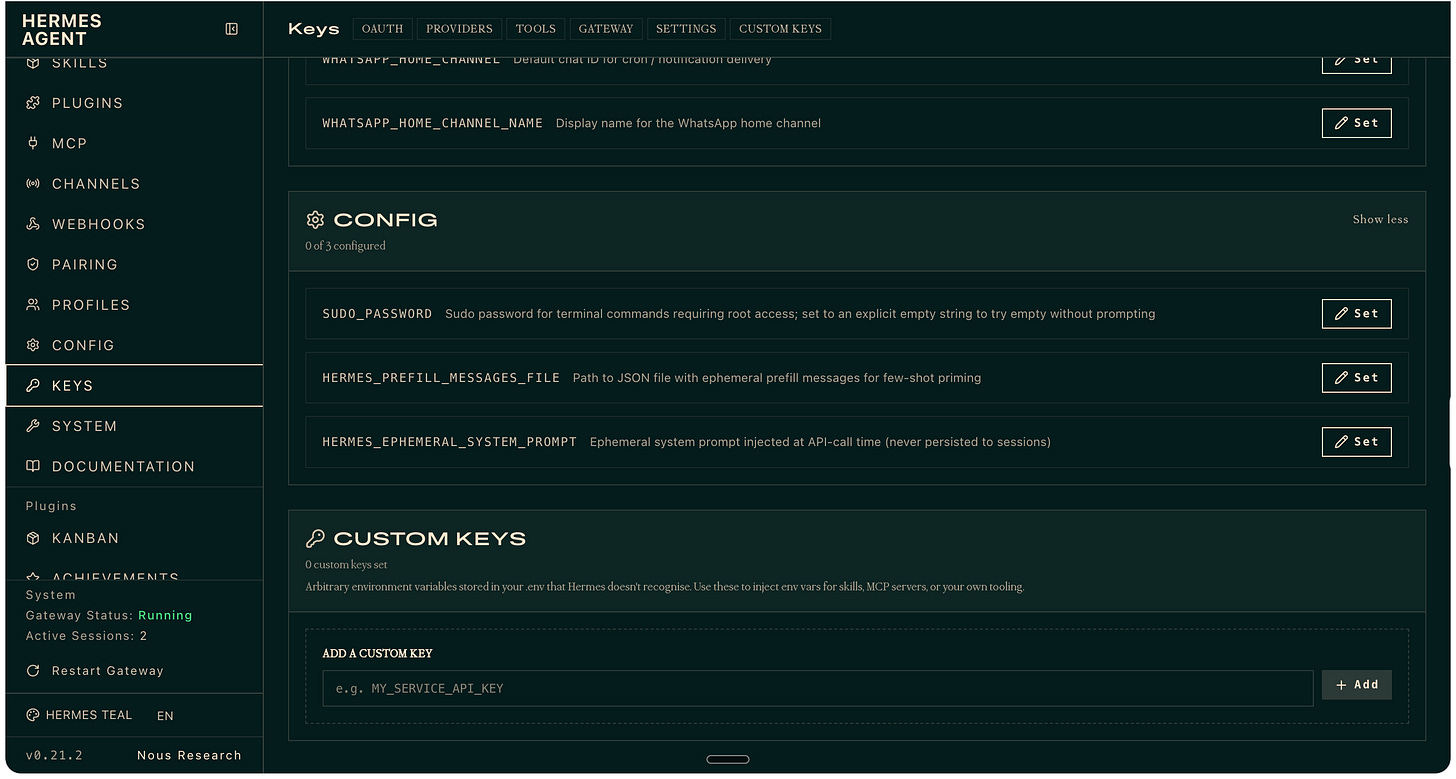Open the MCP section
The width and height of the screenshot is (1456, 779).
[x=134, y=143]
